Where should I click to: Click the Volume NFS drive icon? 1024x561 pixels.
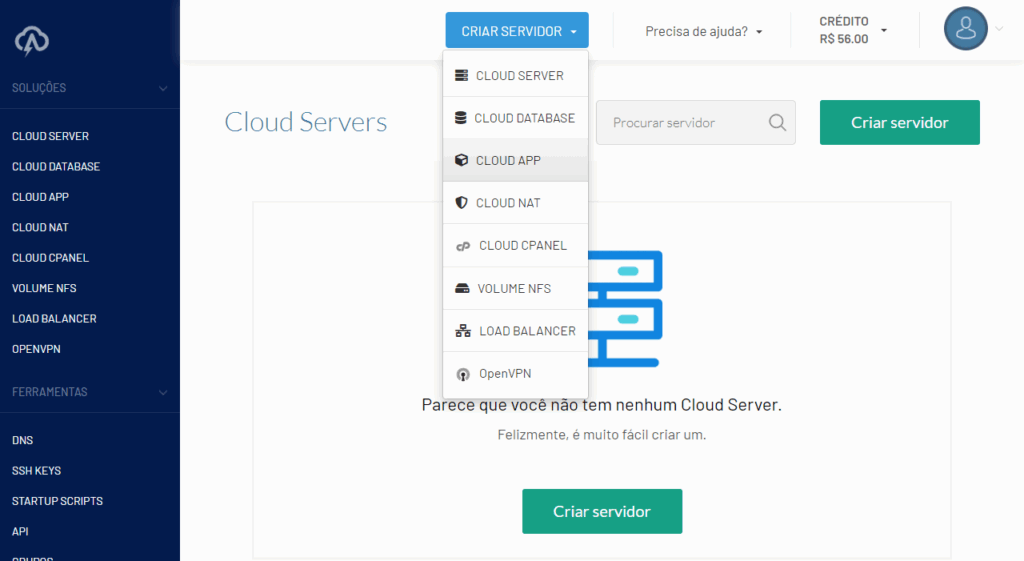[462, 289]
